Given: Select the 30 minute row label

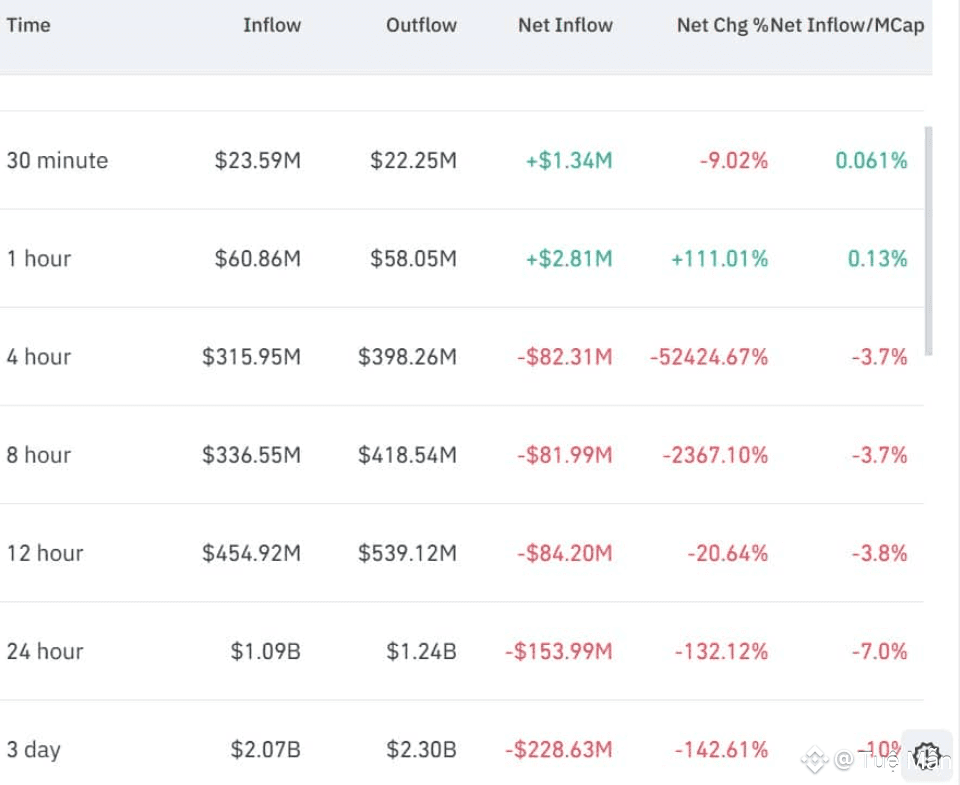Looking at the screenshot, I should tap(57, 160).
